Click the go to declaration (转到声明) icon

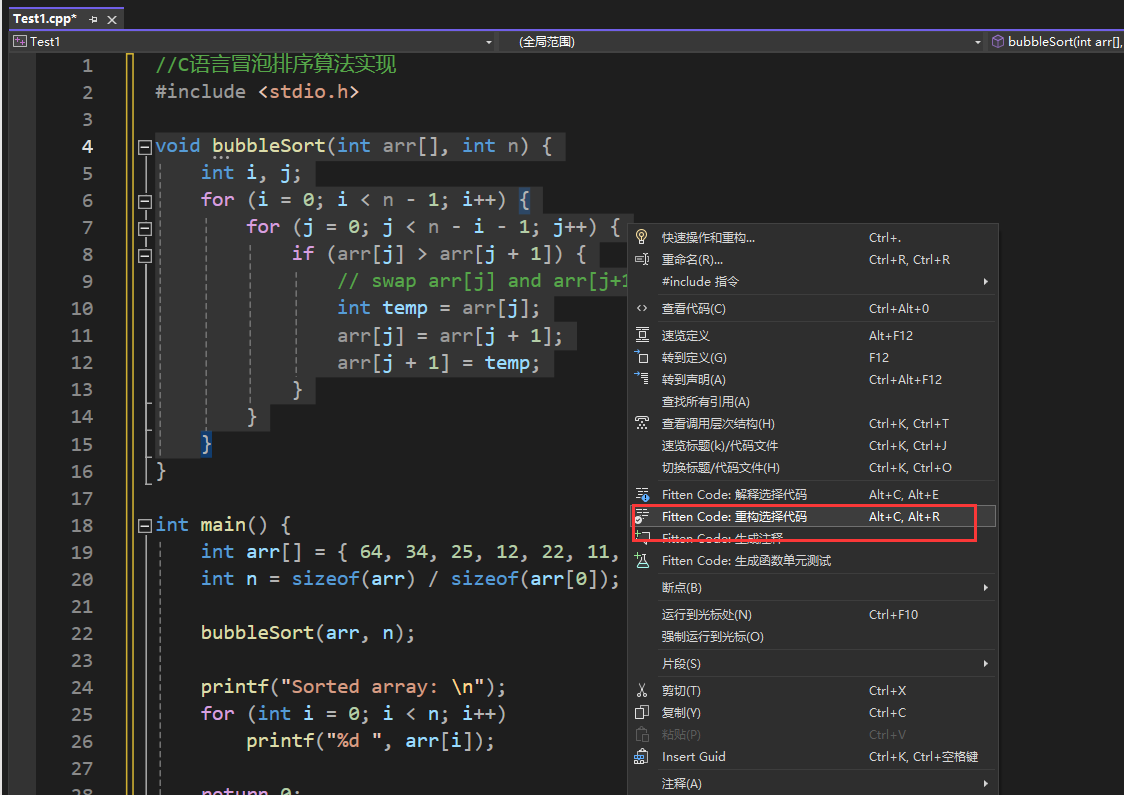click(640, 379)
